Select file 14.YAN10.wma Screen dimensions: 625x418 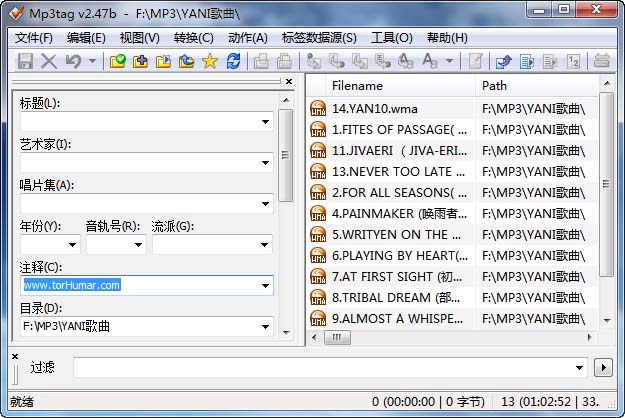point(375,109)
